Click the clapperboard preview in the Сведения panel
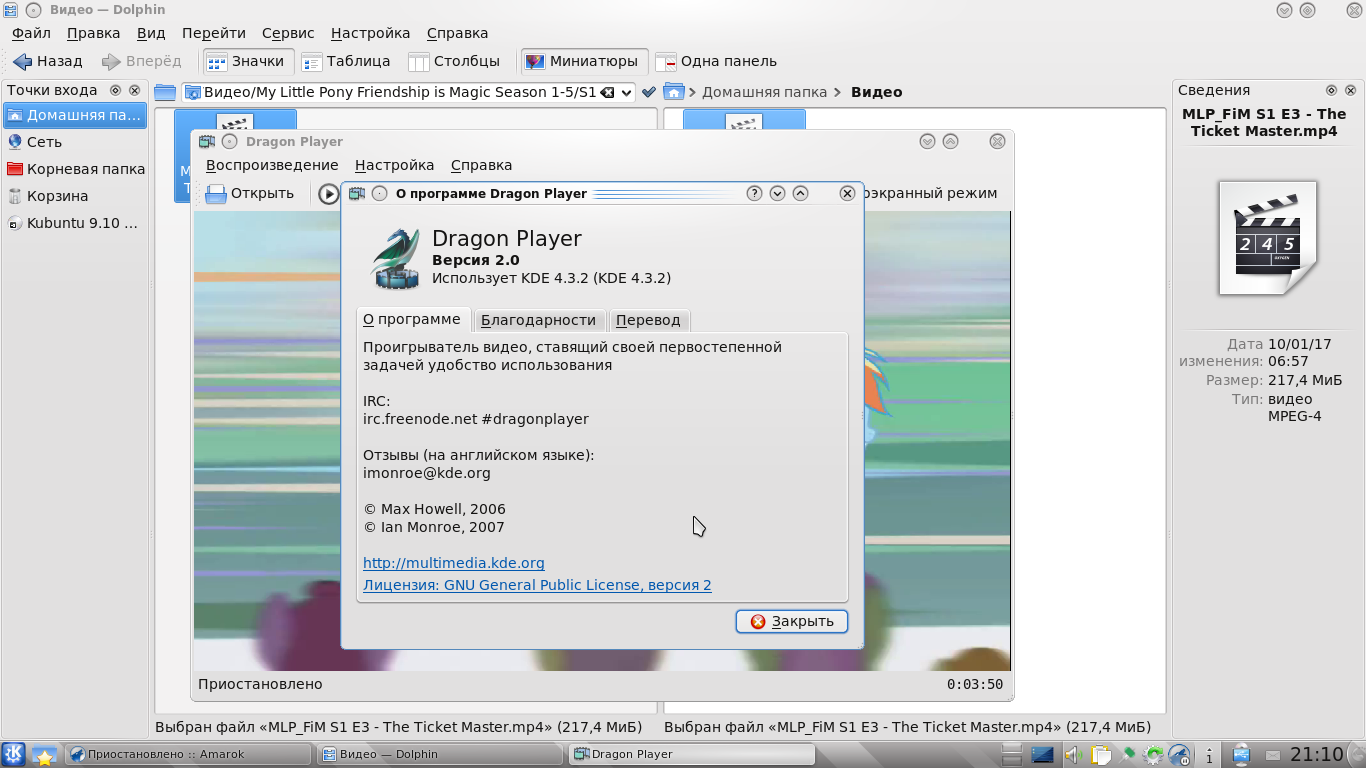The image size is (1366, 768). point(1267,238)
